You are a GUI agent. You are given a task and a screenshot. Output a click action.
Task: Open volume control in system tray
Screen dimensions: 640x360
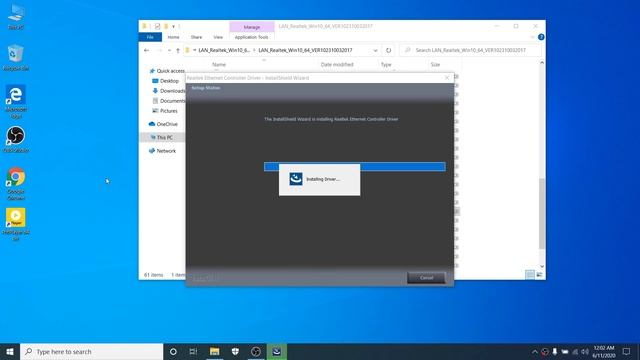point(585,351)
